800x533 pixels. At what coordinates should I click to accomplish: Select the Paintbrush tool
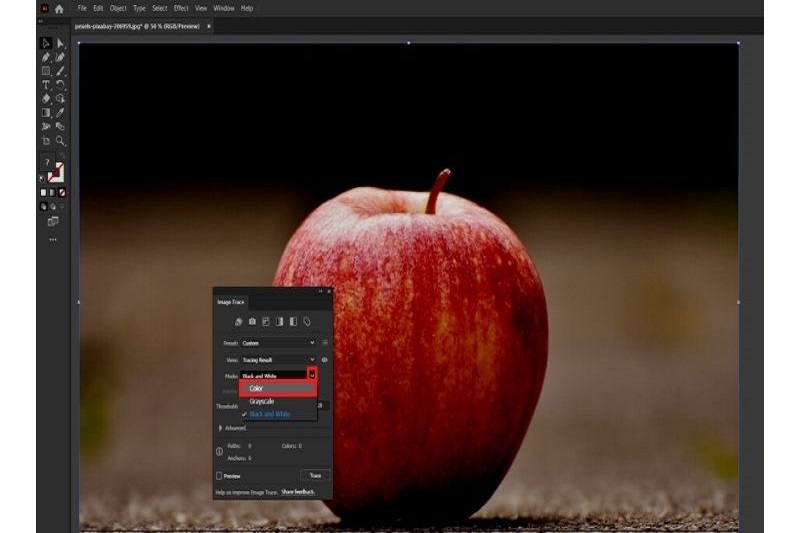click(60, 71)
